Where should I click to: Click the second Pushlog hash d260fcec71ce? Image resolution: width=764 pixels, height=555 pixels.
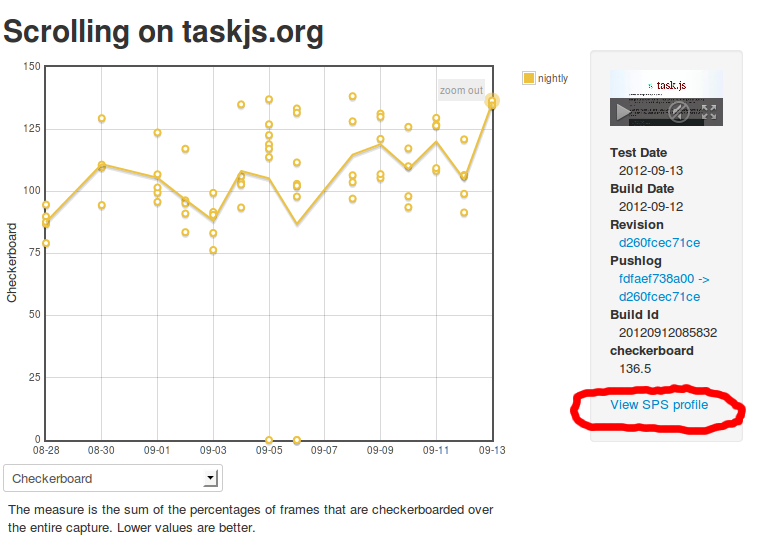[659, 296]
